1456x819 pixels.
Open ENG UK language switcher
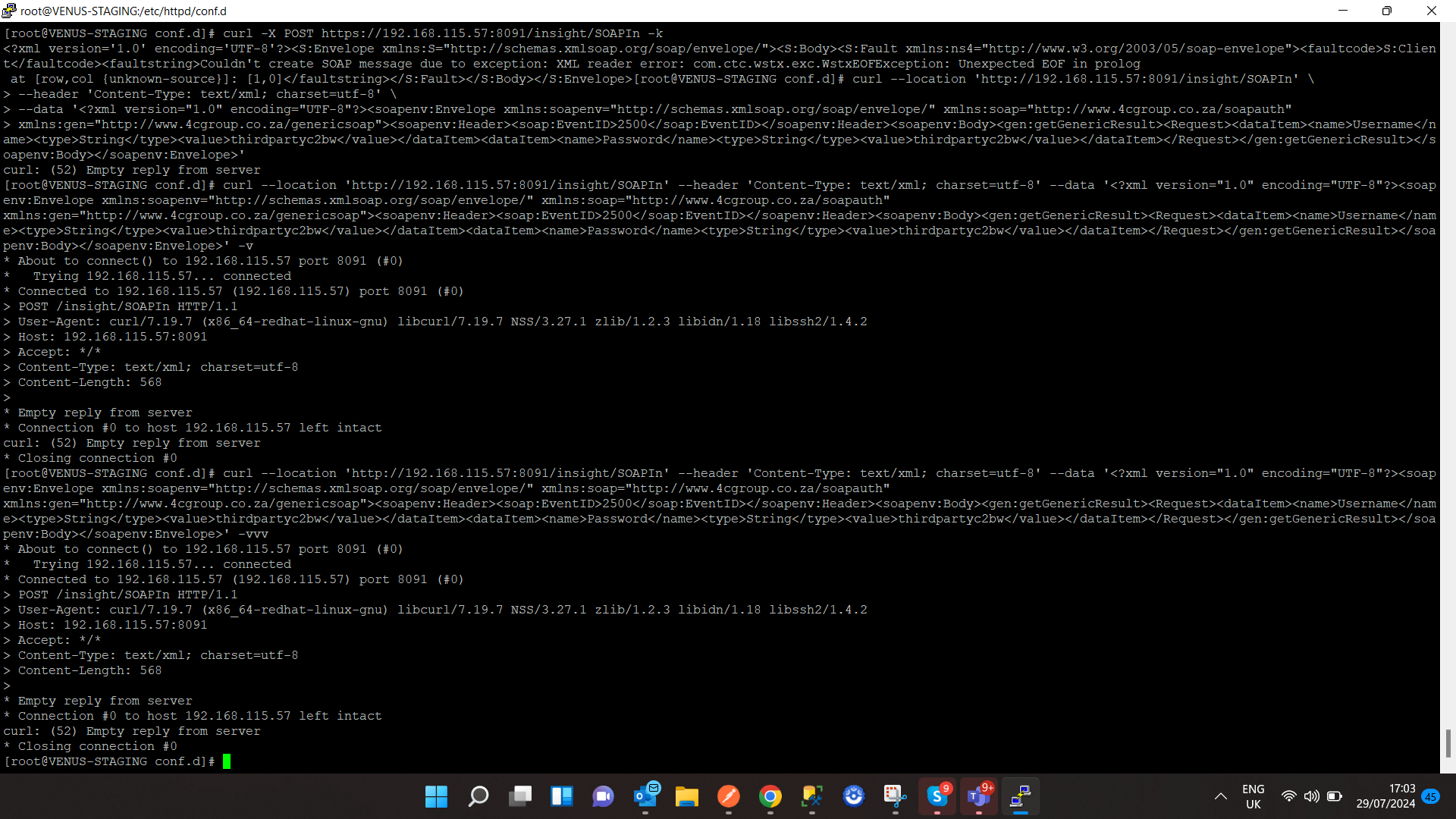1253,796
